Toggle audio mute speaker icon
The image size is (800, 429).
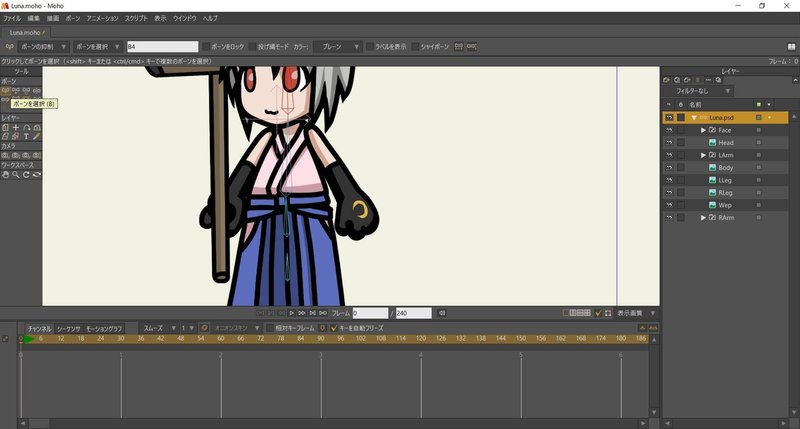[x=442, y=313]
